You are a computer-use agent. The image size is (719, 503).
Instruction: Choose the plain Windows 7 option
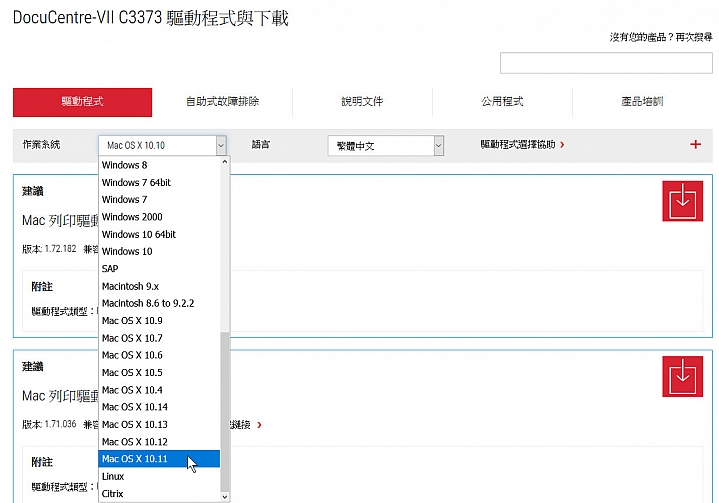tap(159, 199)
